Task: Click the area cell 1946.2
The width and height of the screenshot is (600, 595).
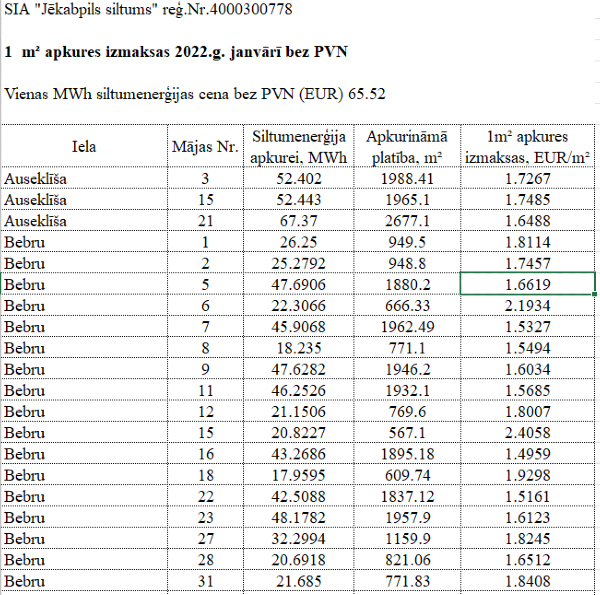Action: (407, 369)
